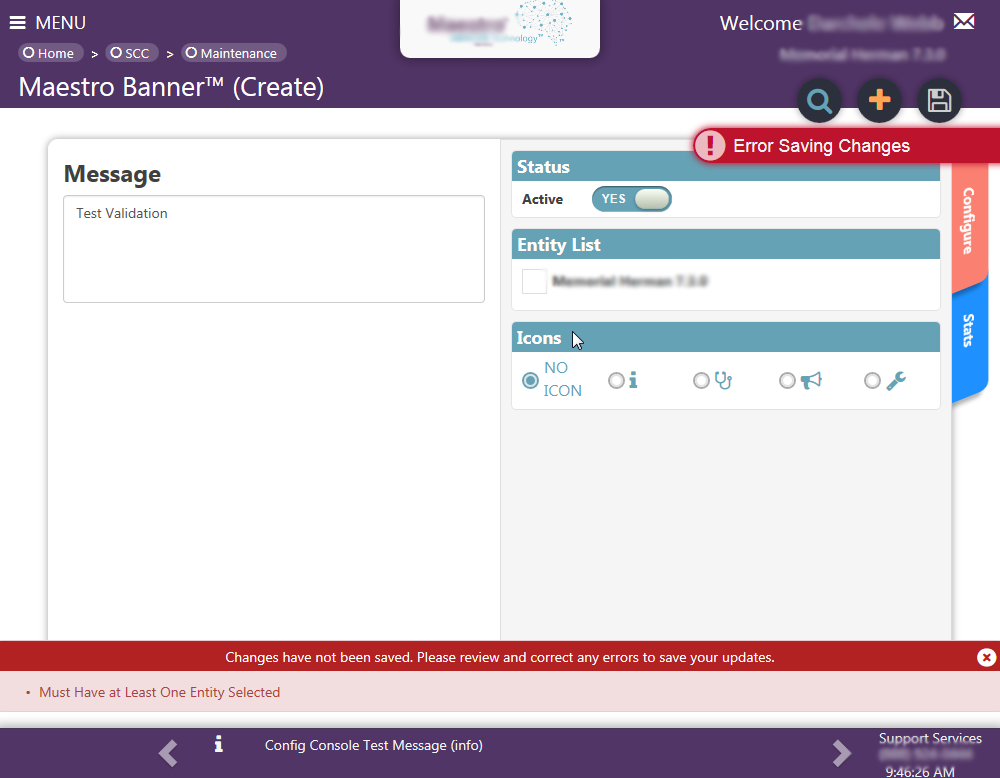1000x778 pixels.
Task: Select the info icon radio button
Action: pyautogui.click(x=616, y=381)
